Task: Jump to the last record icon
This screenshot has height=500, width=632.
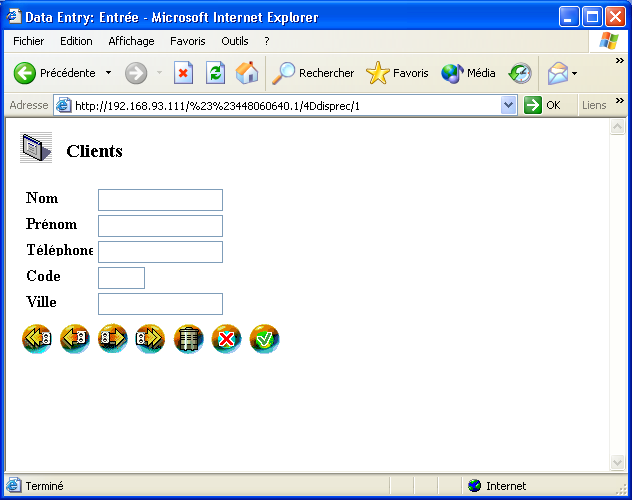Action: 150,339
